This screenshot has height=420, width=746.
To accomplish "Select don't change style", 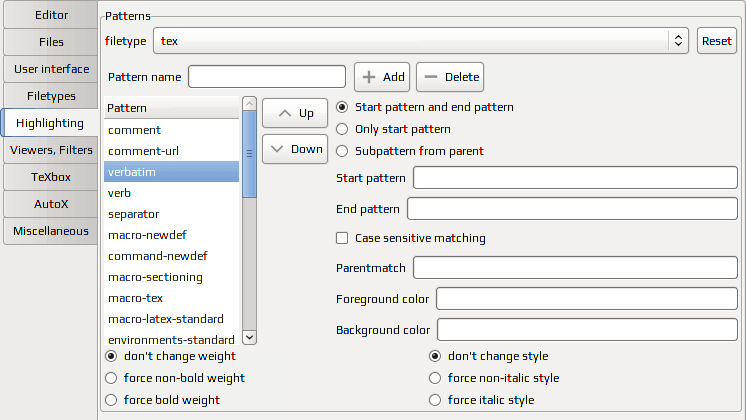I will click(489, 356).
